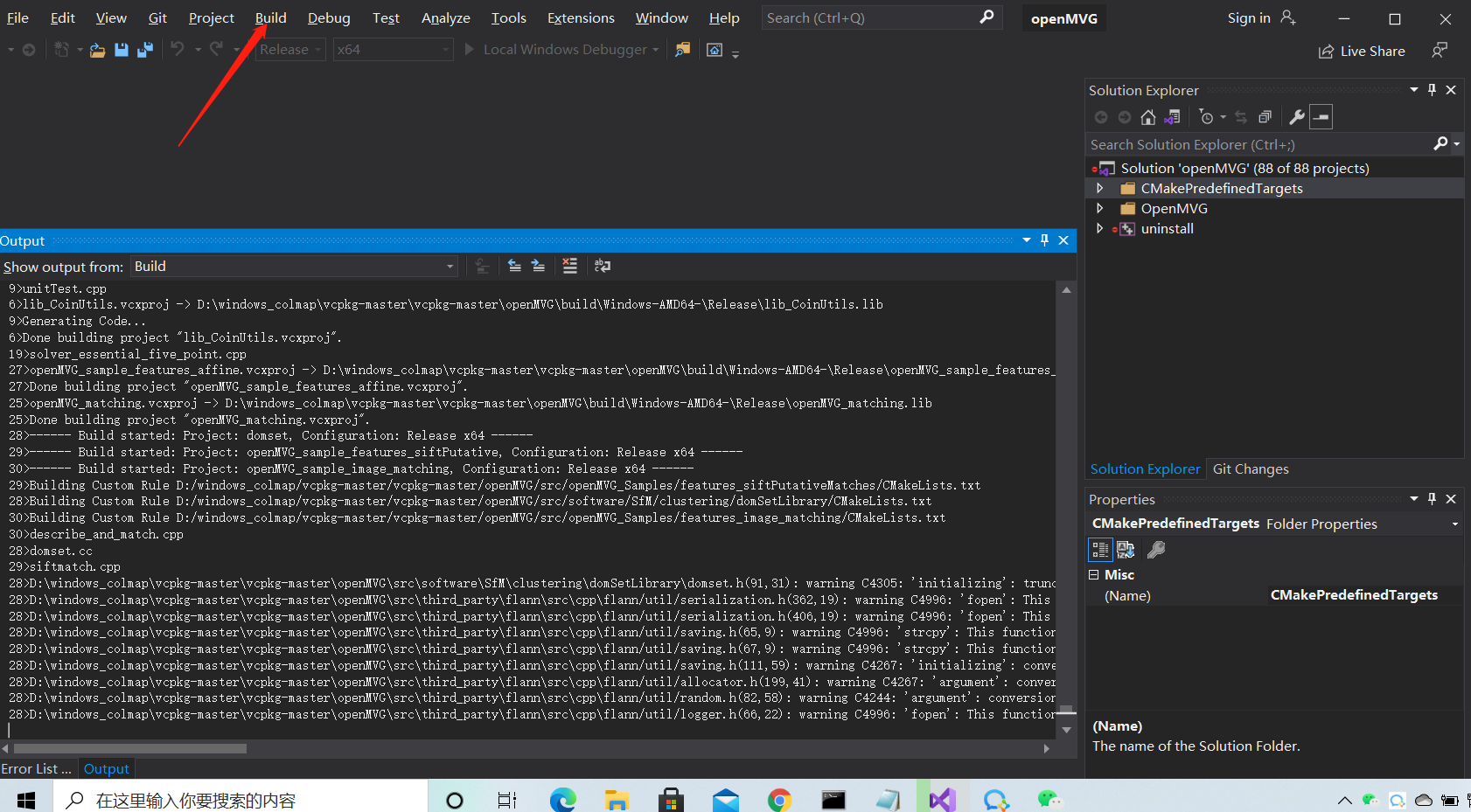The width and height of the screenshot is (1471, 812).
Task: Click Clear All output icon
Action: point(569,266)
